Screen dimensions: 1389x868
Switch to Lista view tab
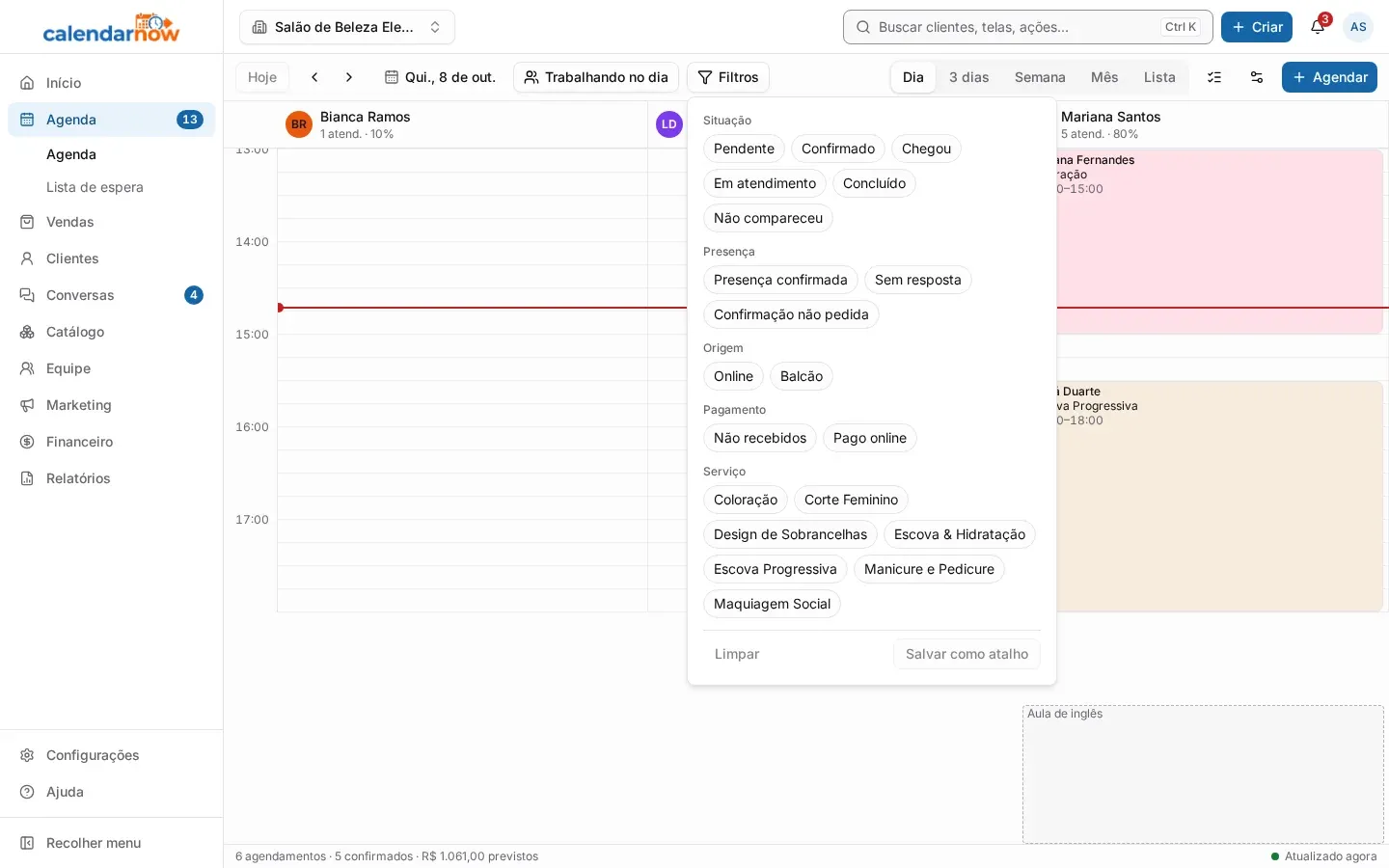(x=1159, y=77)
